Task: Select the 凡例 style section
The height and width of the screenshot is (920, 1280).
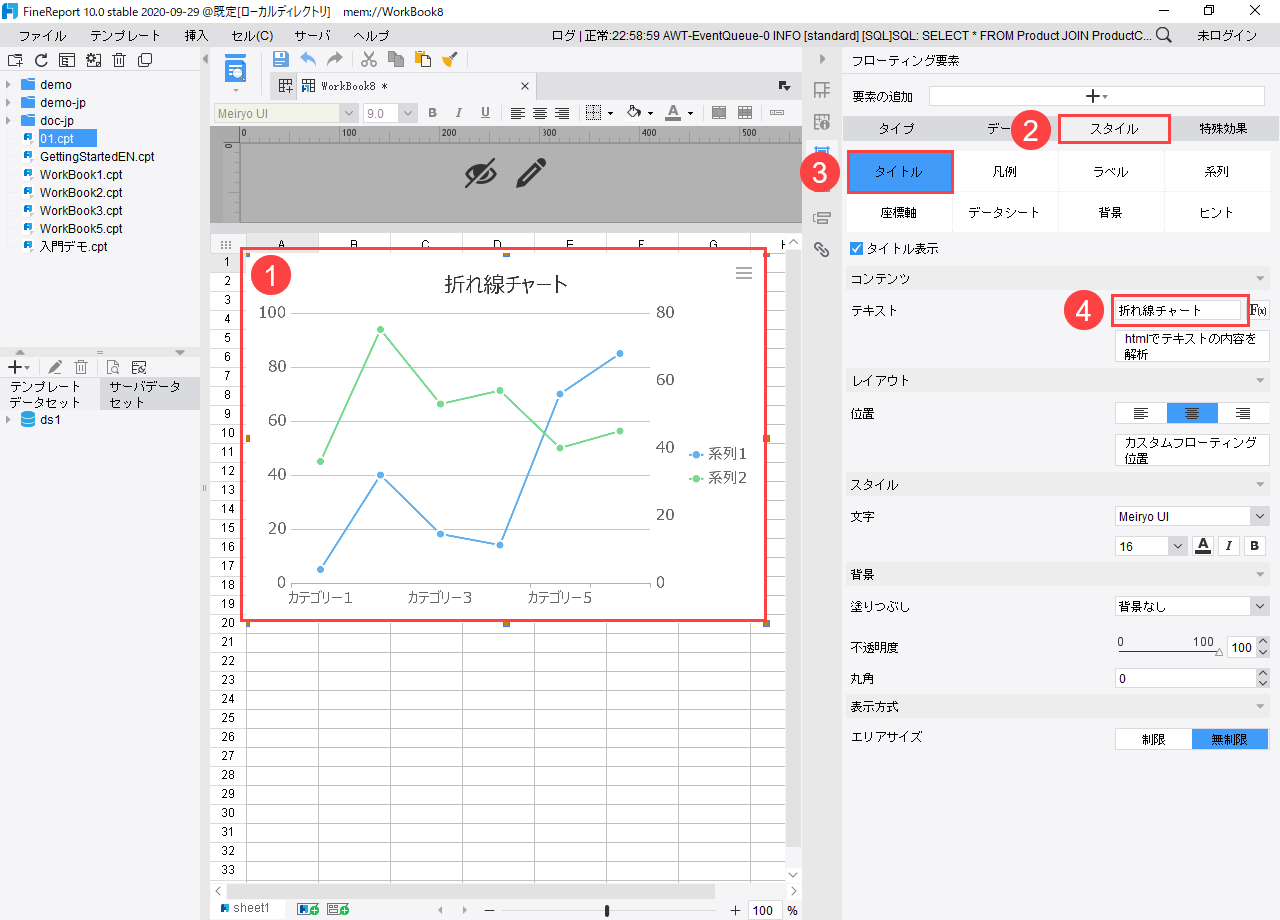Action: tap(1005, 172)
